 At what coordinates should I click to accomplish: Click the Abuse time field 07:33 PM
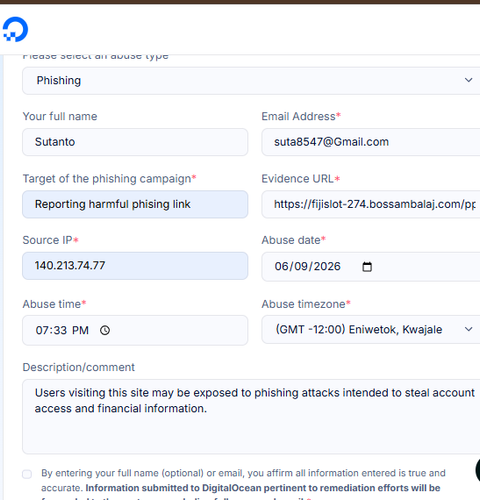pos(135,330)
